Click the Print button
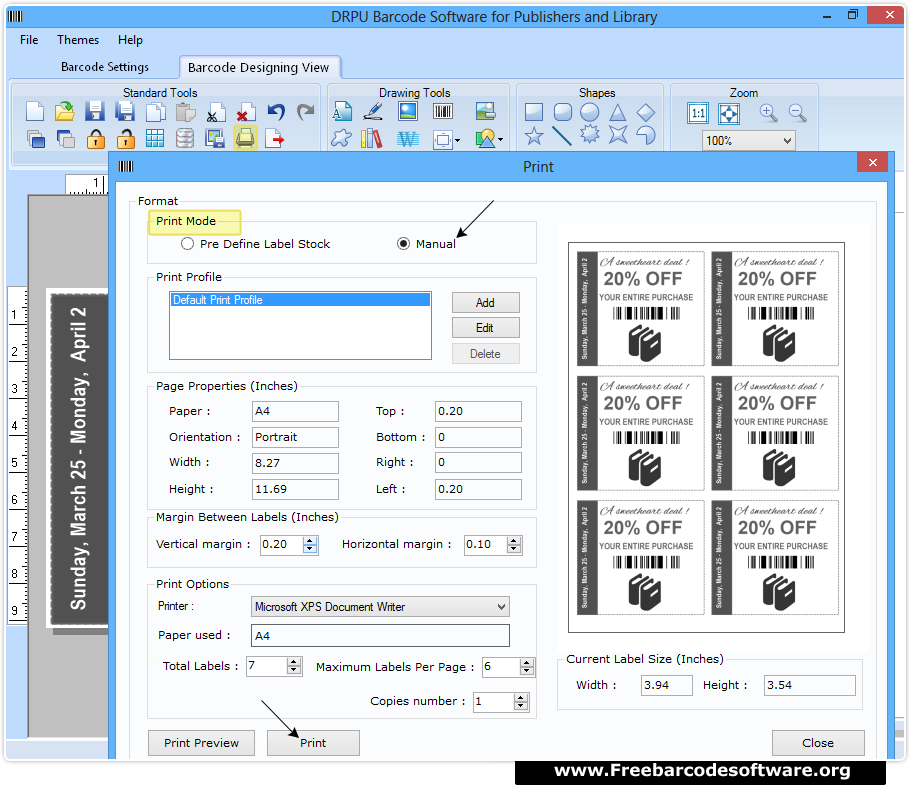The width and height of the screenshot is (910, 785). (x=313, y=743)
